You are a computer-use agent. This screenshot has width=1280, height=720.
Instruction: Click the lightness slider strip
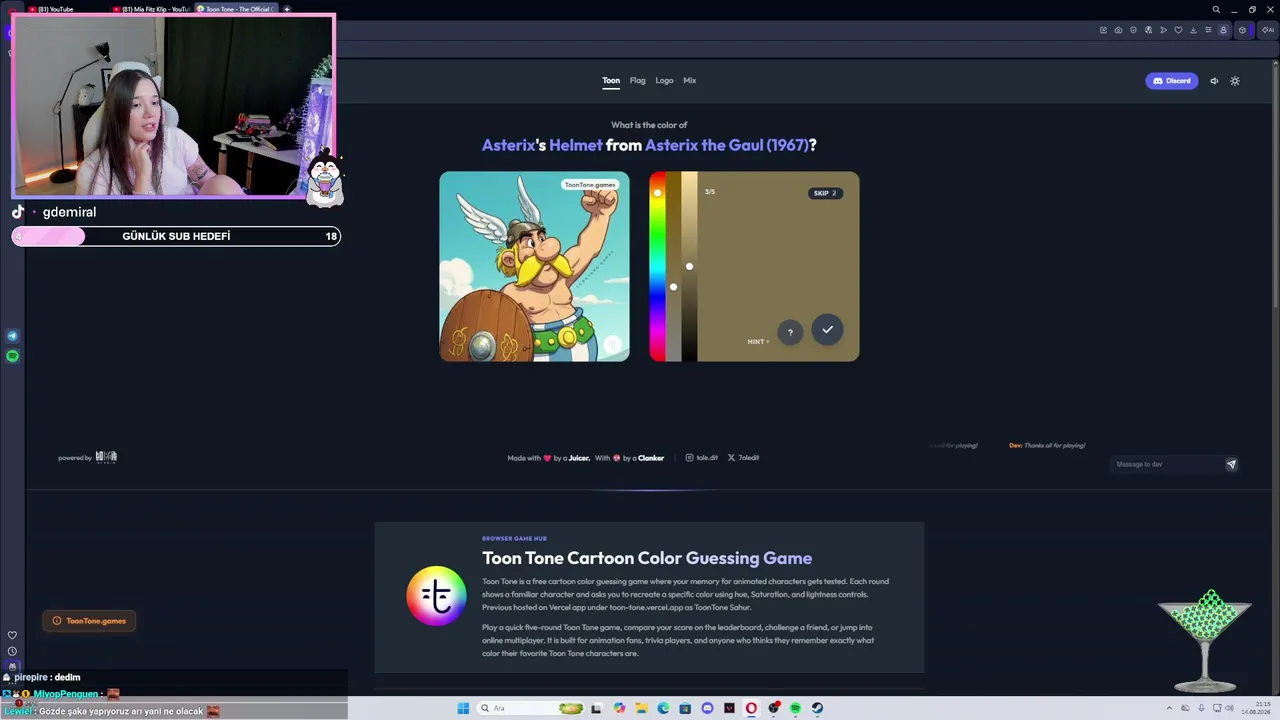(x=689, y=266)
